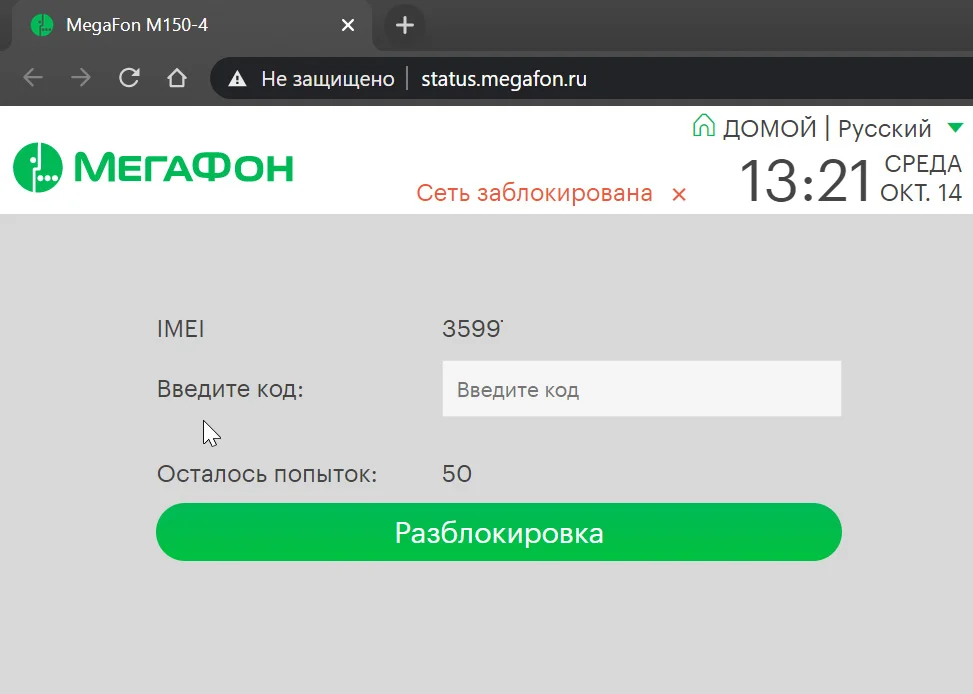Screen dimensions: 973x694
Task: Open the Русский language dropdown
Action: tap(884, 128)
